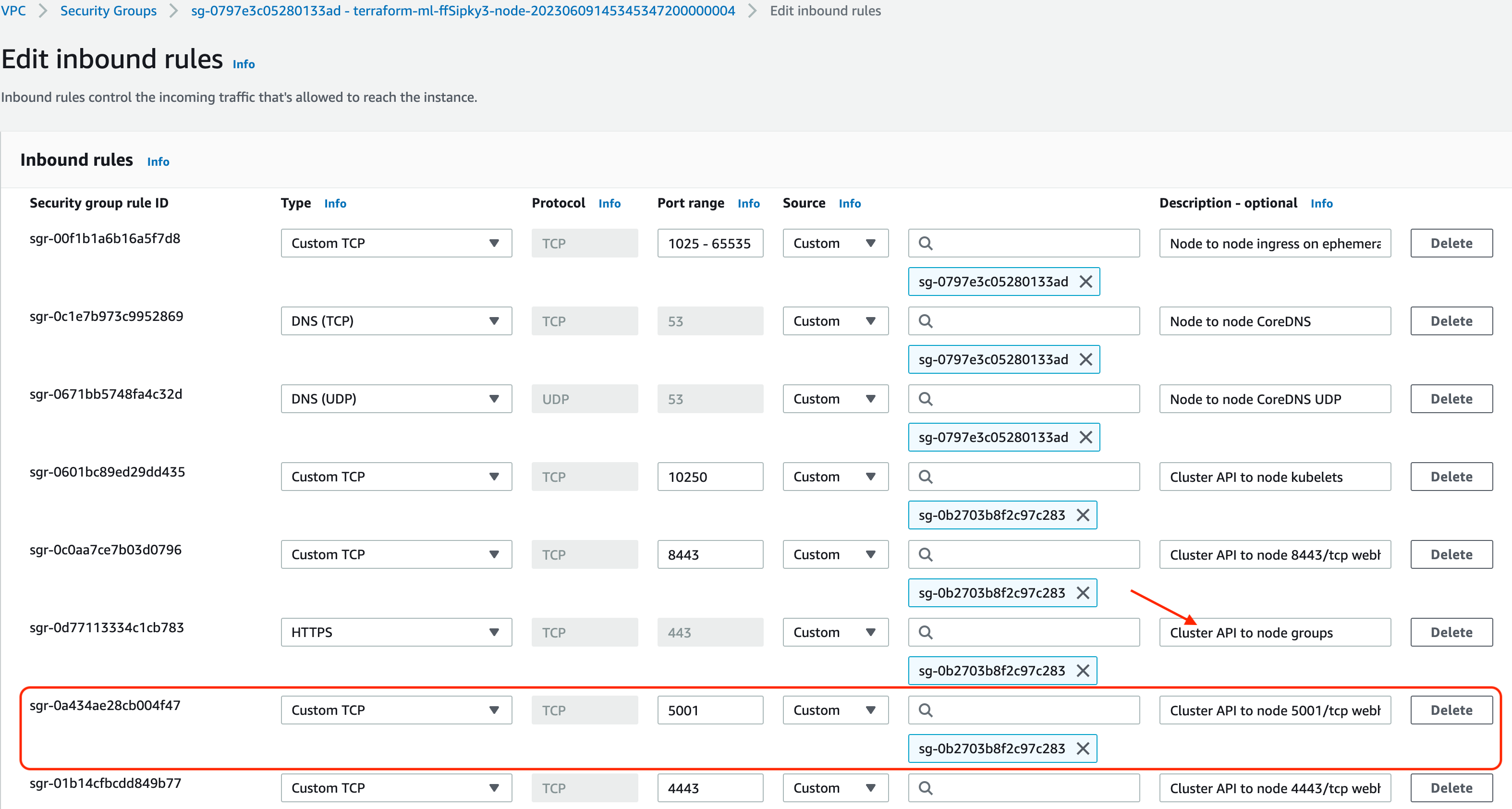Click search icon in port 4443 source field
The height and width of the screenshot is (809, 1512).
click(926, 788)
